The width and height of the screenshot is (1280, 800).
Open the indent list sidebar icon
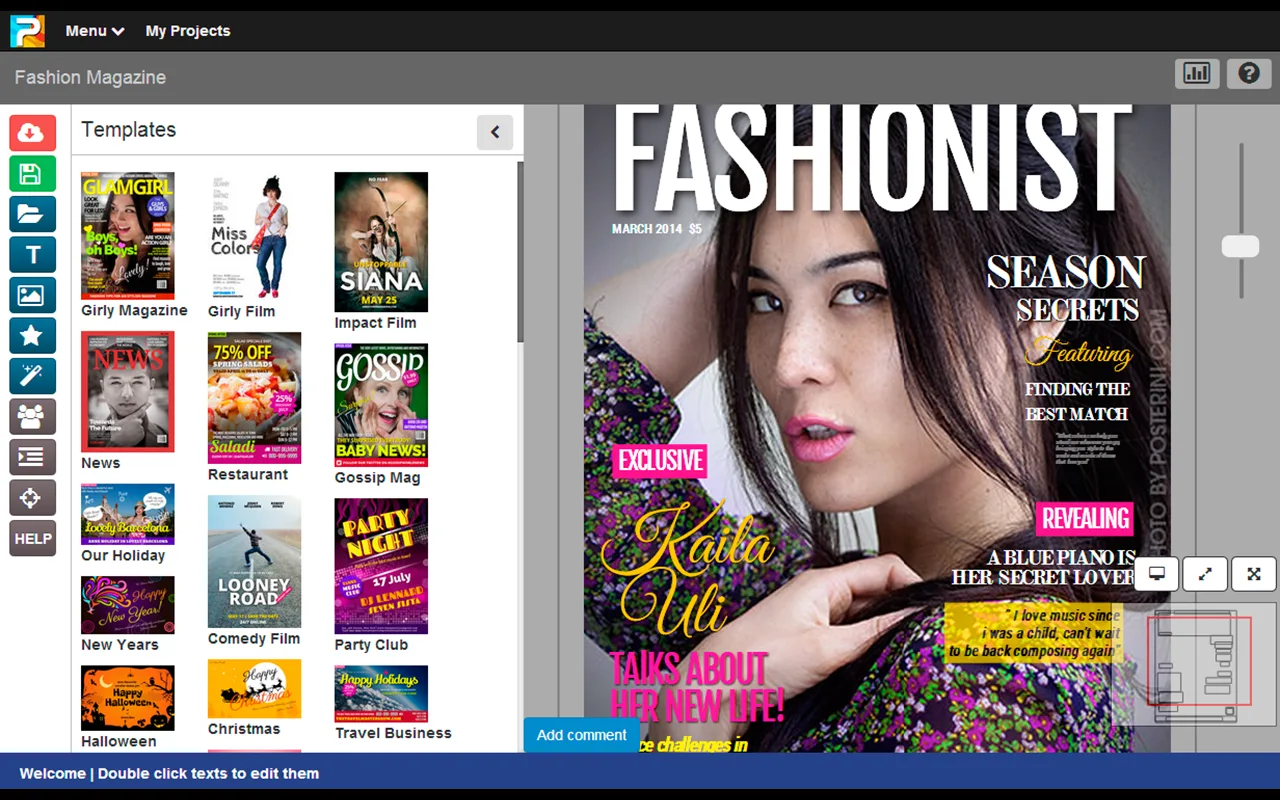point(33,457)
